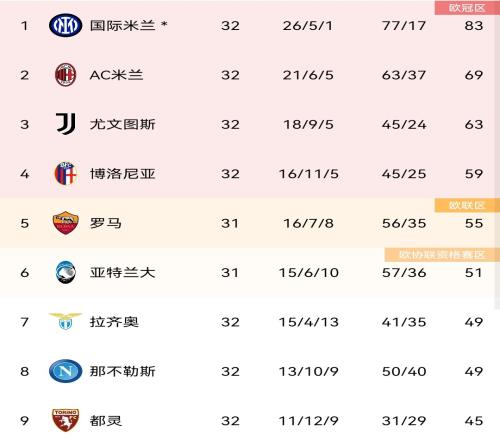Click Roma's 16/7/8 record

point(308,223)
